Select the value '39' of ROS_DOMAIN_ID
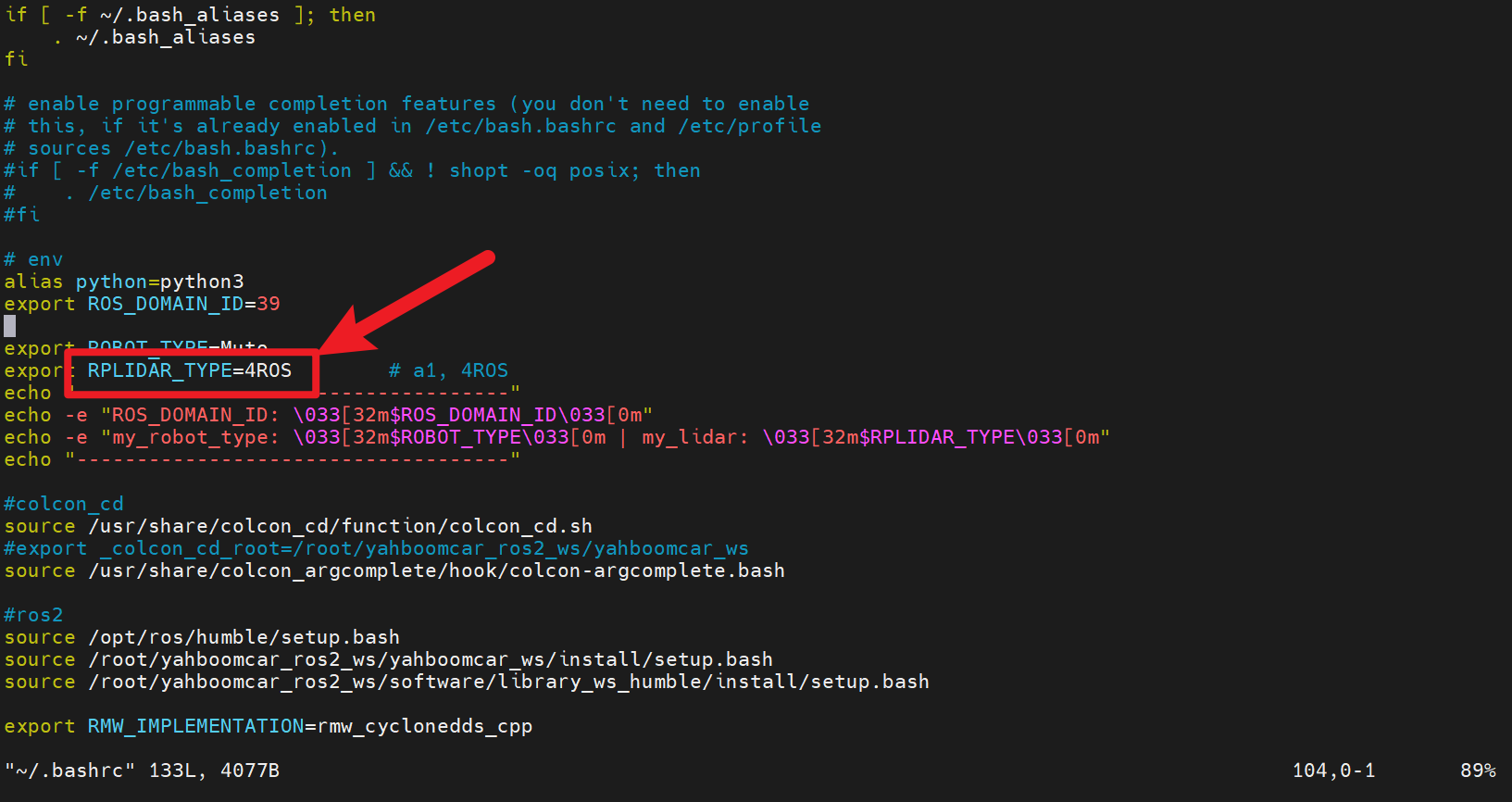1512x802 pixels. coord(269,304)
